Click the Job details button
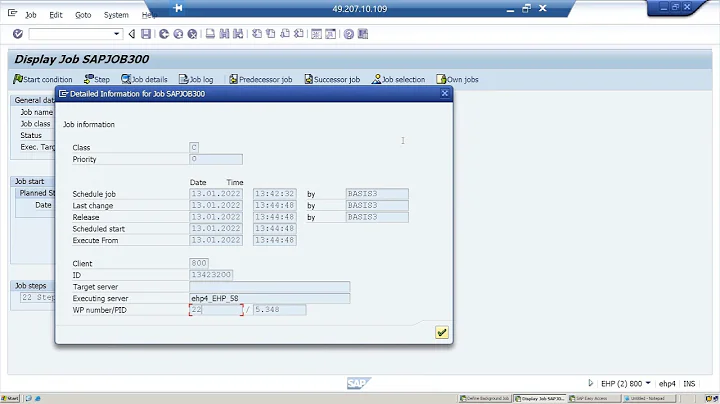 [x=144, y=79]
